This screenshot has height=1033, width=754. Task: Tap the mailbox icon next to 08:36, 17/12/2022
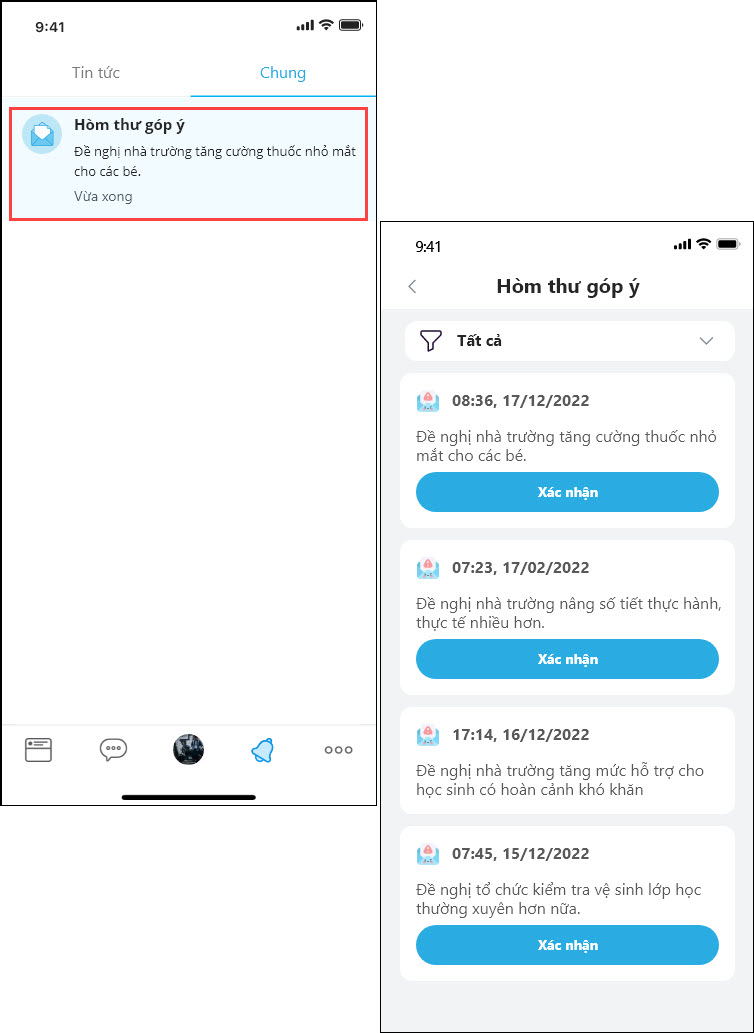coord(428,401)
